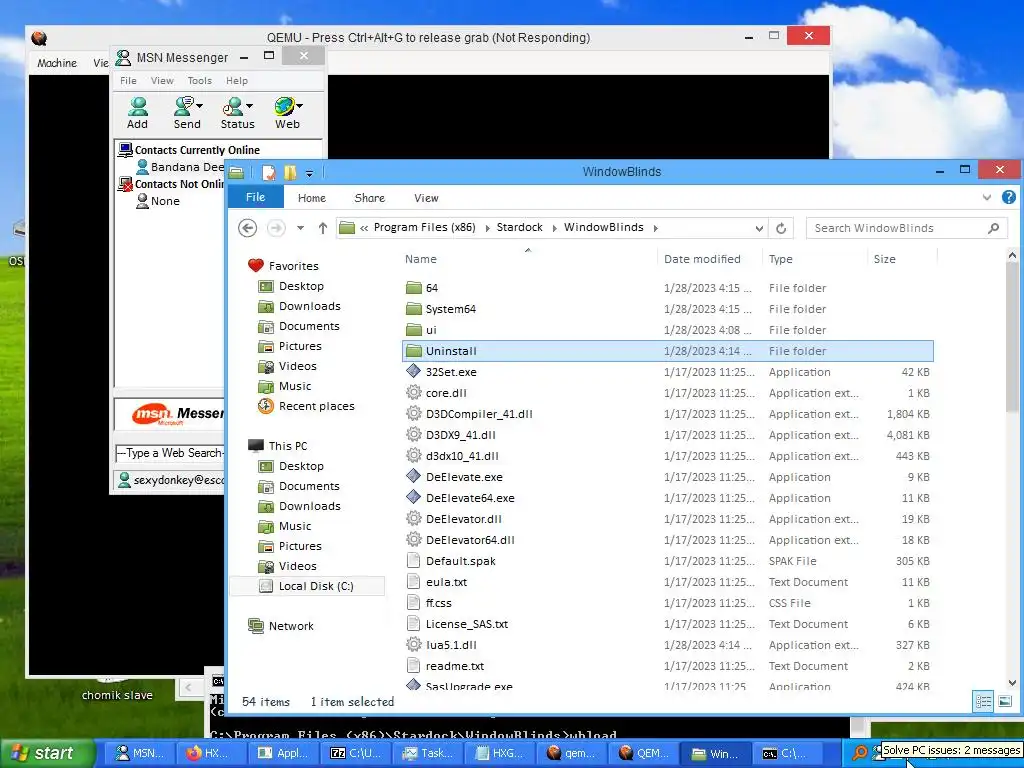The image size is (1024, 768).
Task: Switch to the Home ribbon tab
Action: click(x=312, y=198)
